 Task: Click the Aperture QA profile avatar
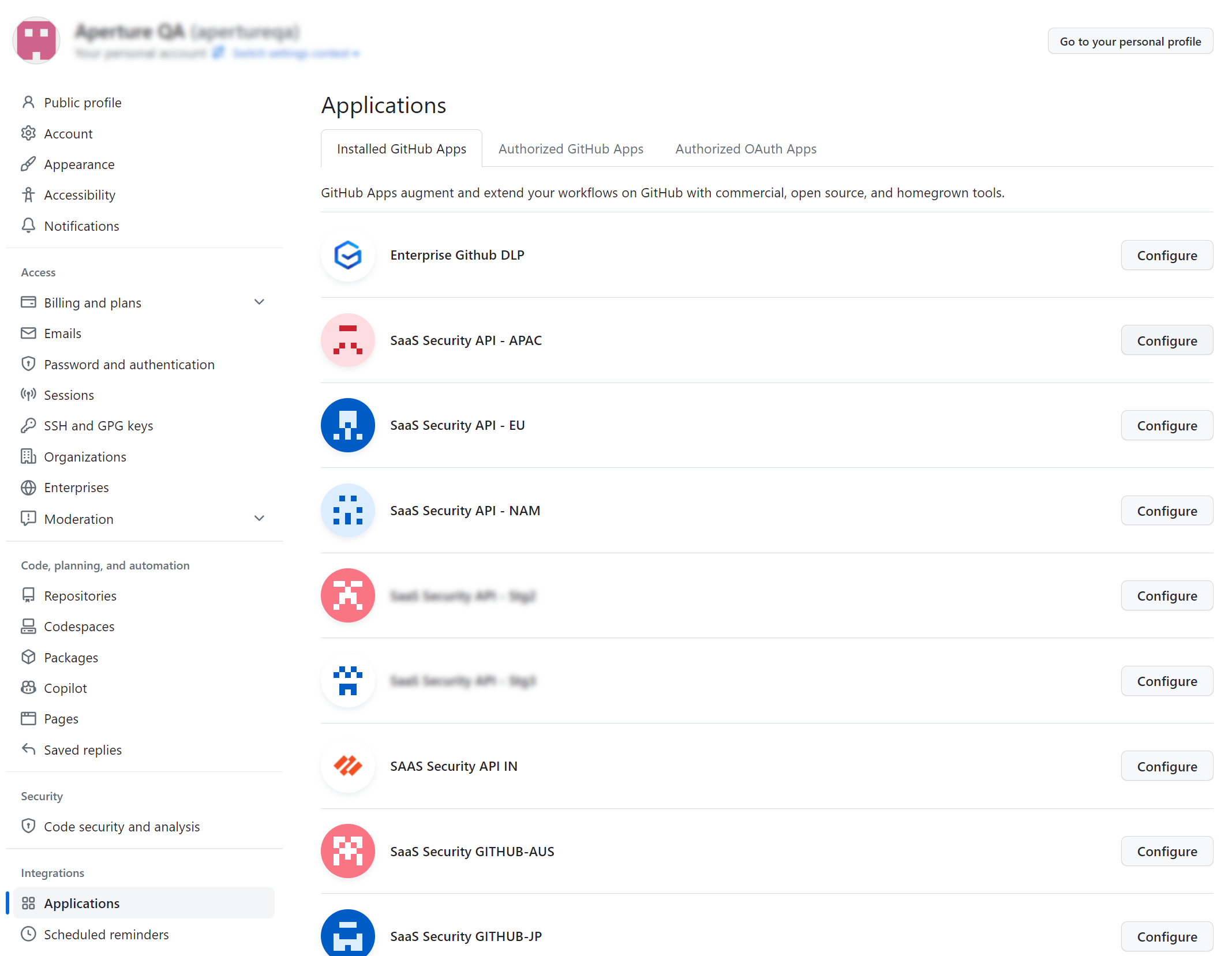[36, 40]
